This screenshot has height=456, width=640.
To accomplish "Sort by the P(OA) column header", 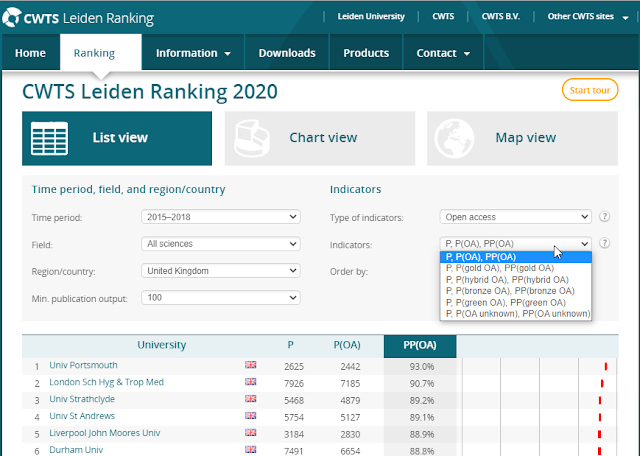I will pyautogui.click(x=347, y=345).
